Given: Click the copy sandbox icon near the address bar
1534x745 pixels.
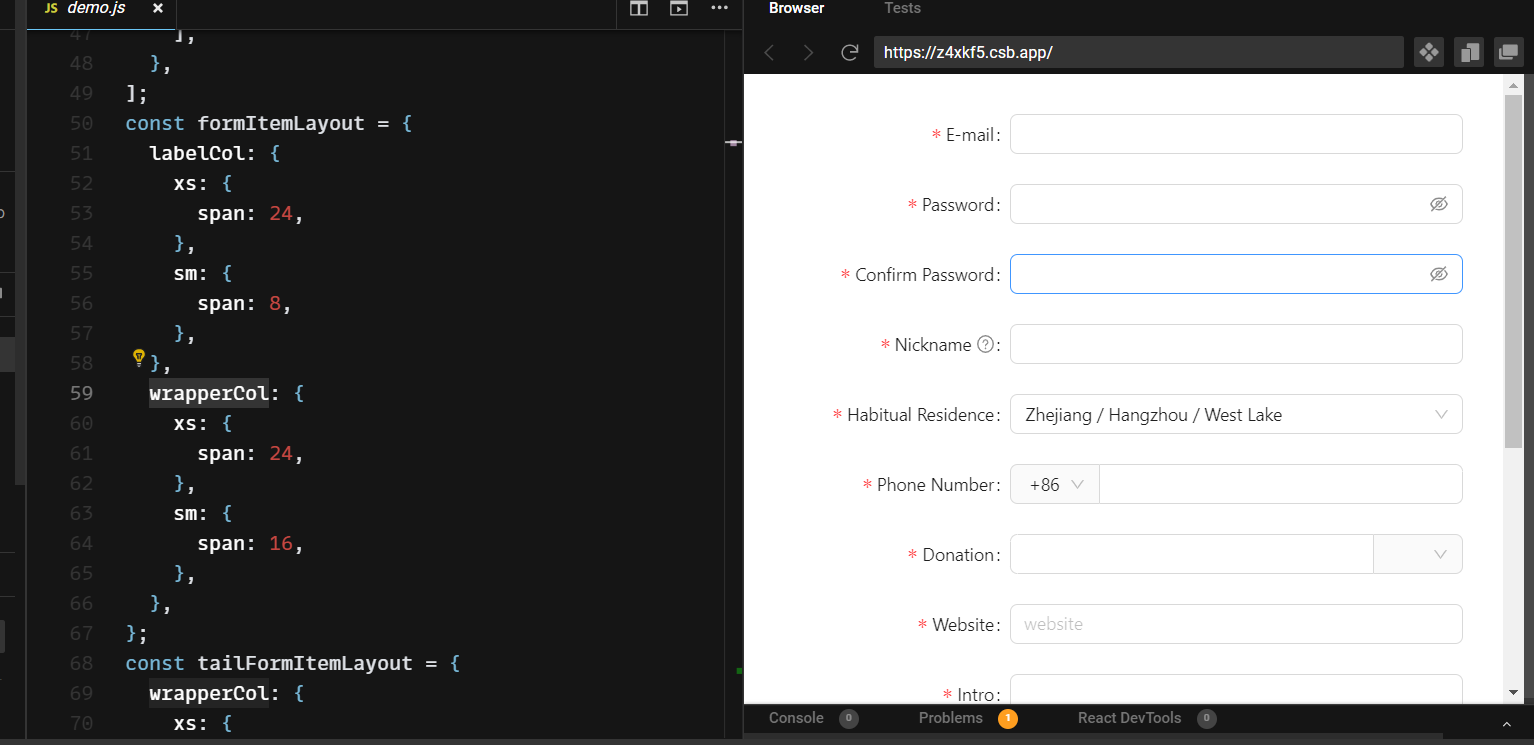Looking at the screenshot, I should coord(1469,52).
